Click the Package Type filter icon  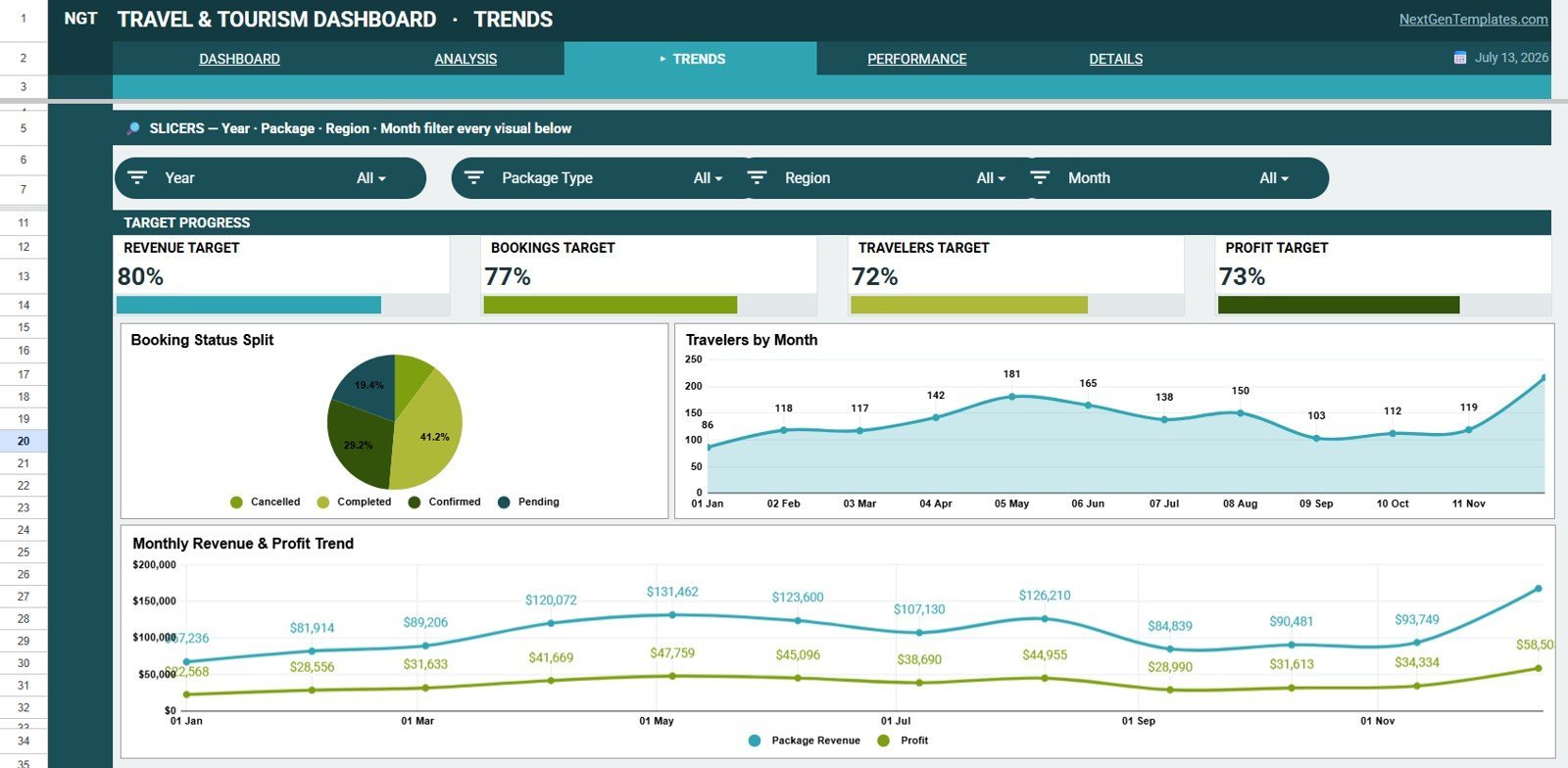tap(474, 178)
